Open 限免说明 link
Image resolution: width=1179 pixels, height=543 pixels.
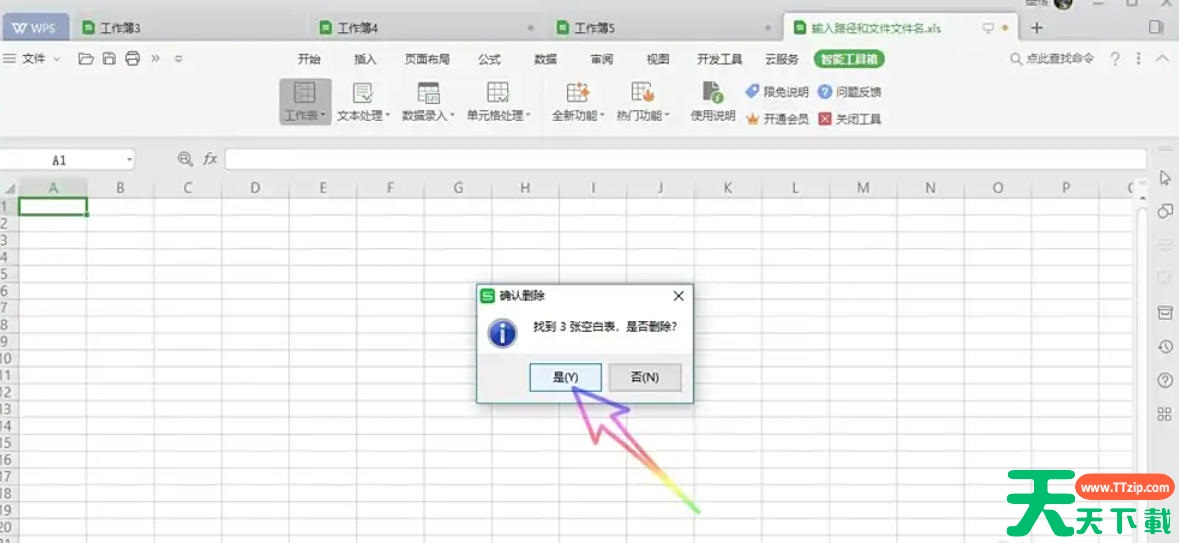click(777, 92)
